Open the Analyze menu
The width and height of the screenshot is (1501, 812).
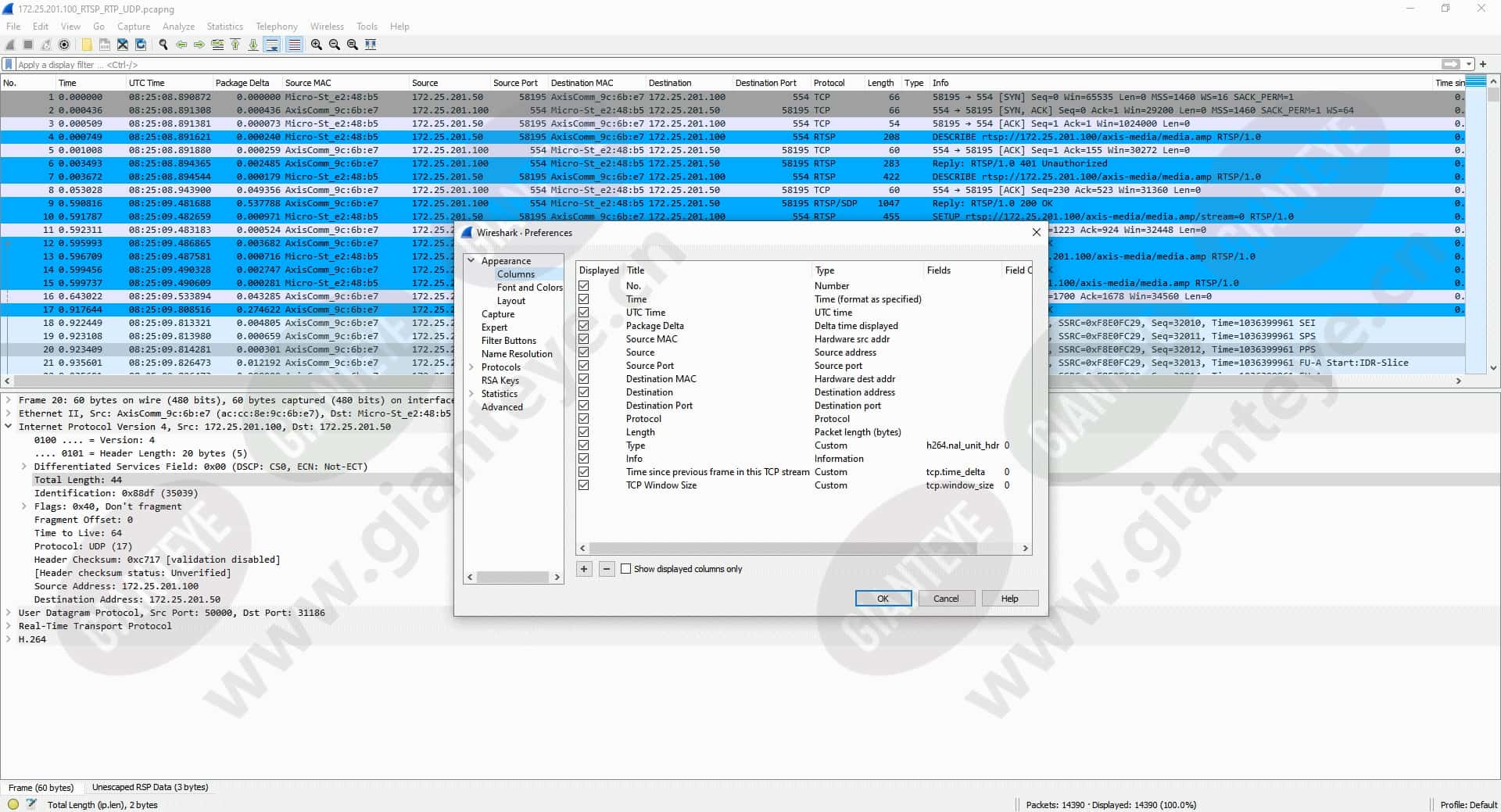pos(178,26)
